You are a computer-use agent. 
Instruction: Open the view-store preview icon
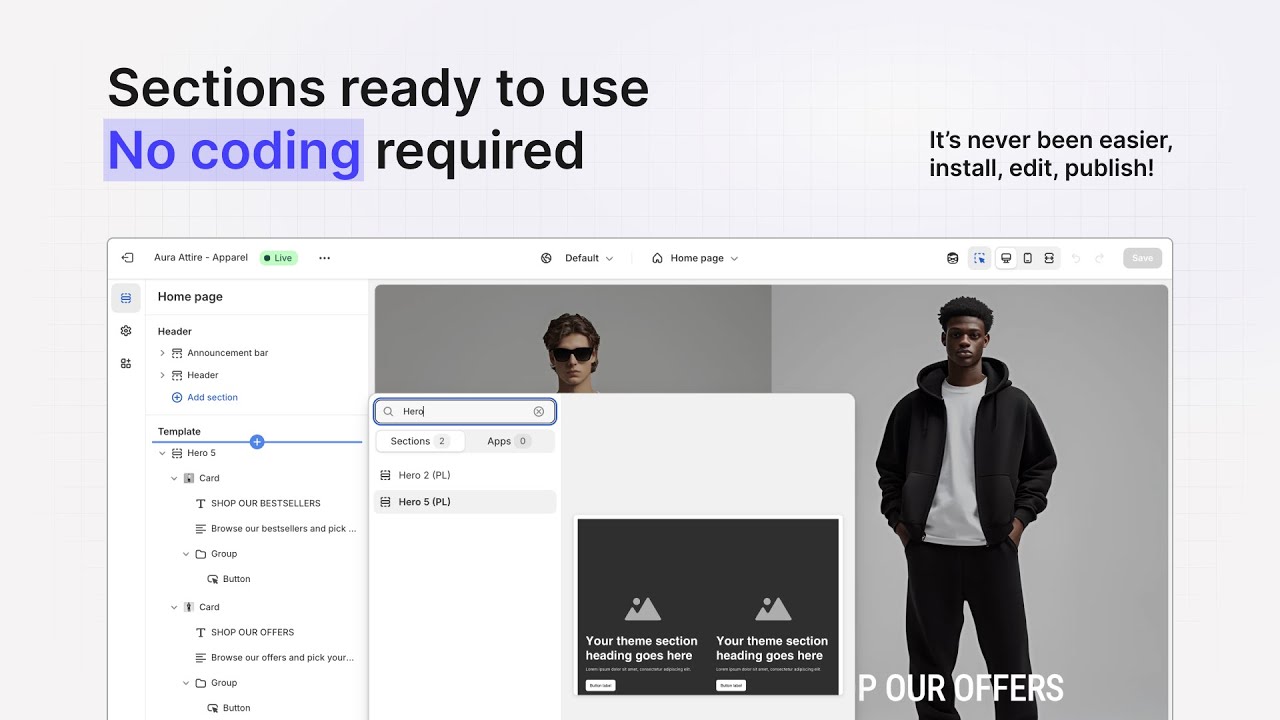click(x=952, y=258)
